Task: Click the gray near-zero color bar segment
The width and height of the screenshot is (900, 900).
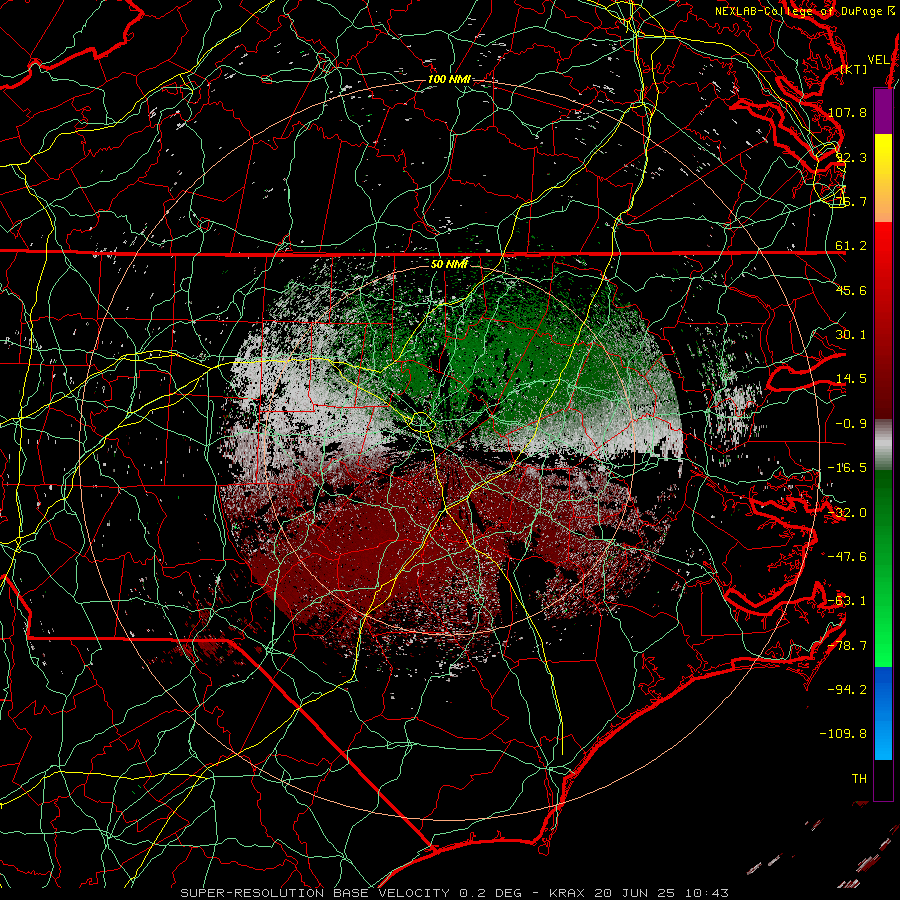Action: tap(883, 445)
